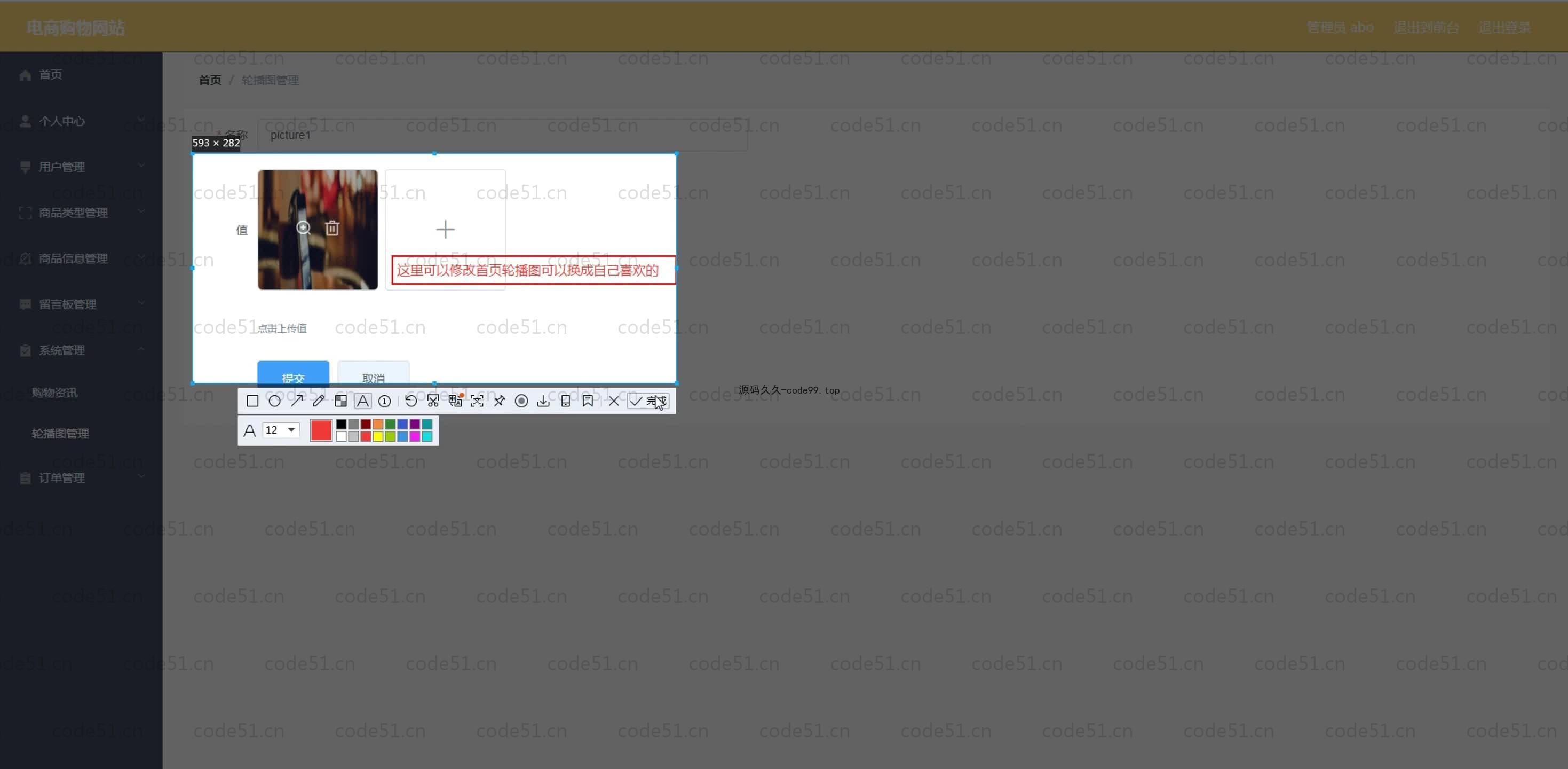
Task: Click the large current red color swatch
Action: (321, 430)
